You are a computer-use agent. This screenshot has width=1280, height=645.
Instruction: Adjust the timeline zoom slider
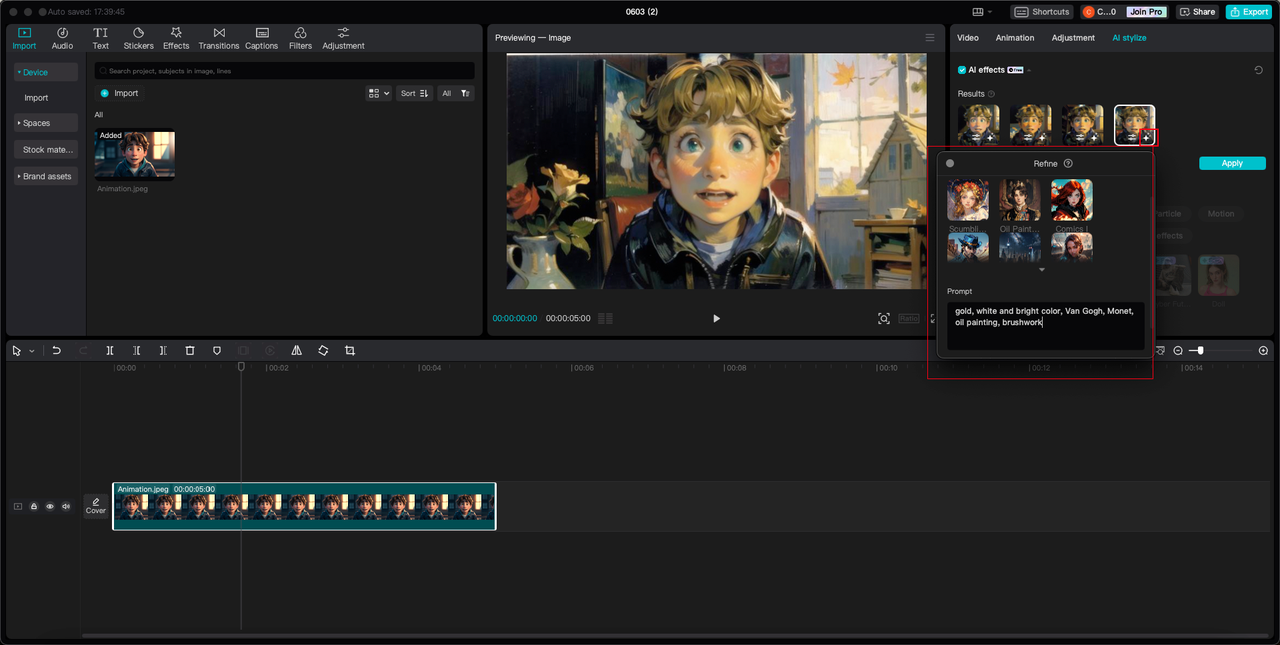pyautogui.click(x=1200, y=351)
